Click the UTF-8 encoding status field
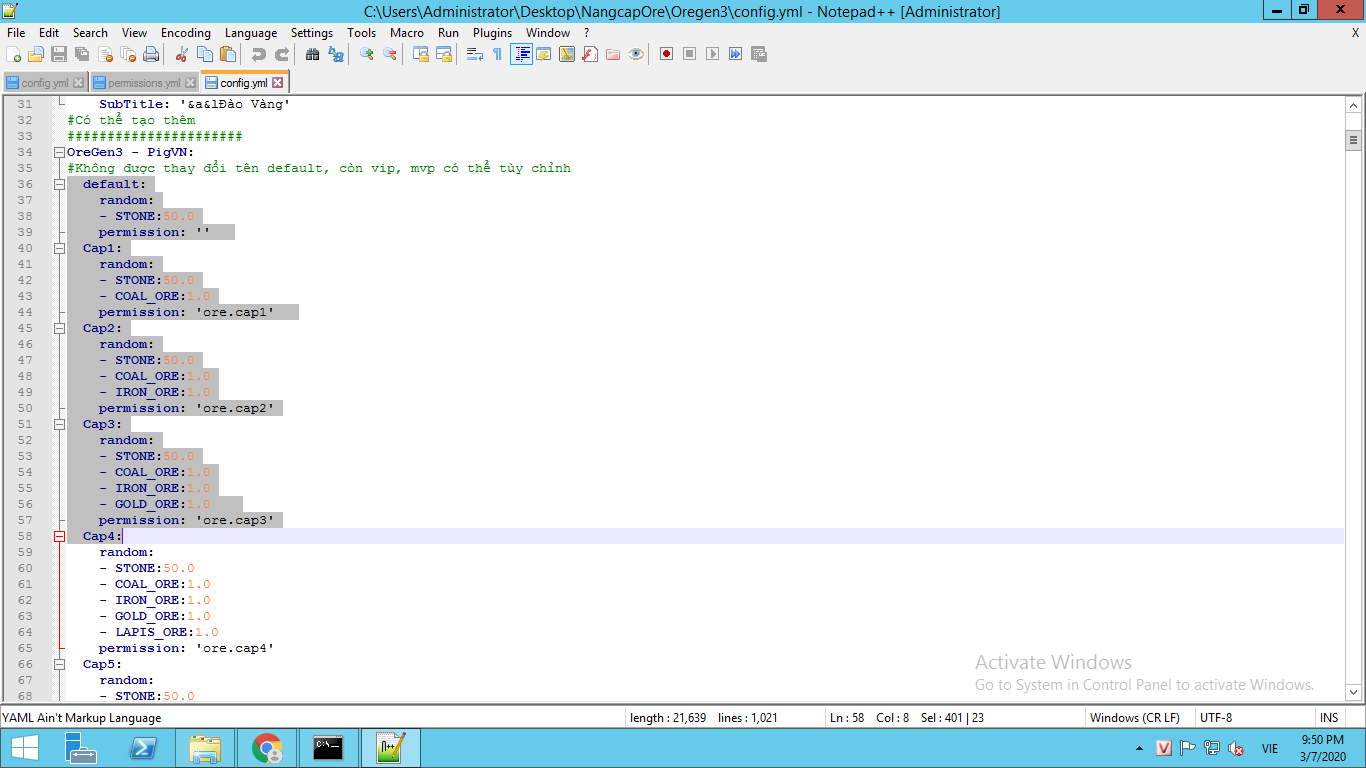Screen dimensions: 1366x768 tap(1215, 717)
